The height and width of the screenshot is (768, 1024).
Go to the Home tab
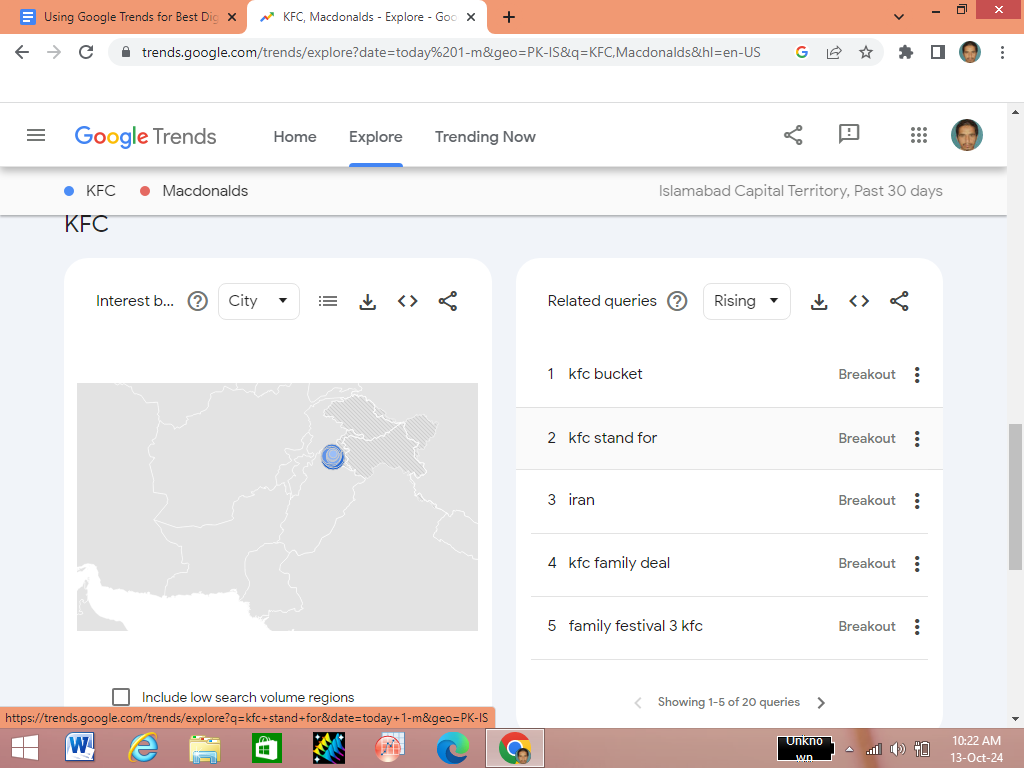(295, 136)
